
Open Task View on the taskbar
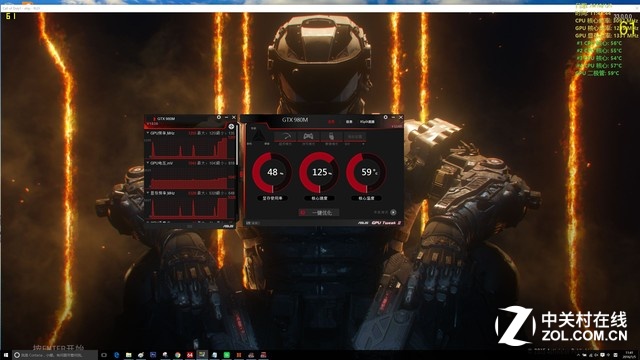(104, 355)
